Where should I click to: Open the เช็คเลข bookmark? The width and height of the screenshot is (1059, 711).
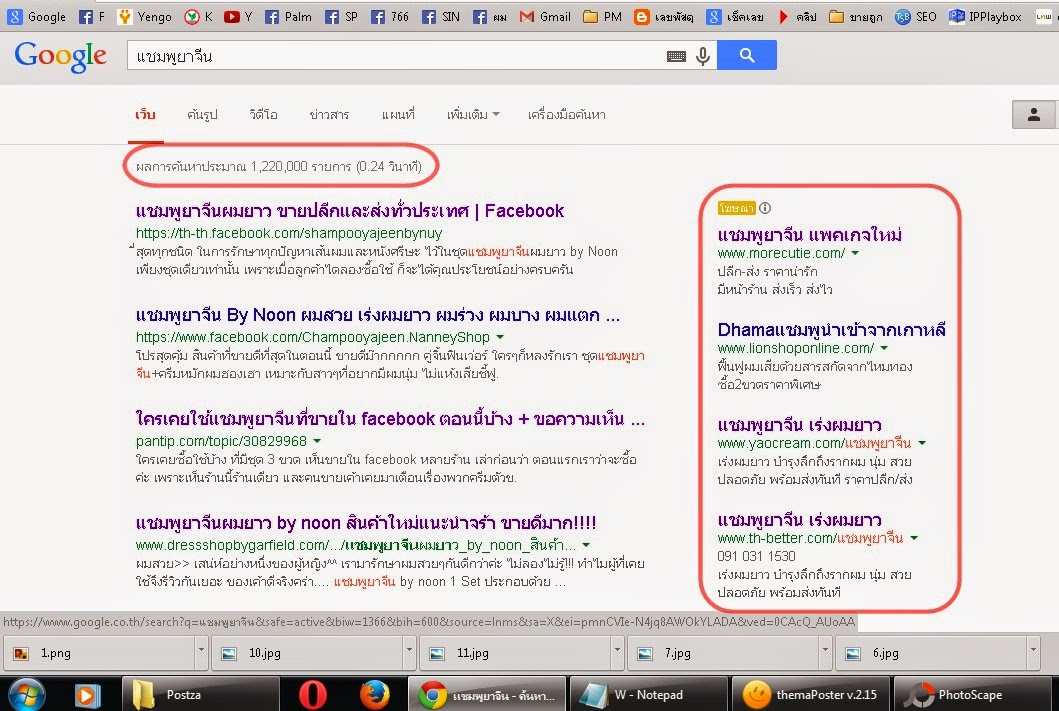(x=735, y=17)
